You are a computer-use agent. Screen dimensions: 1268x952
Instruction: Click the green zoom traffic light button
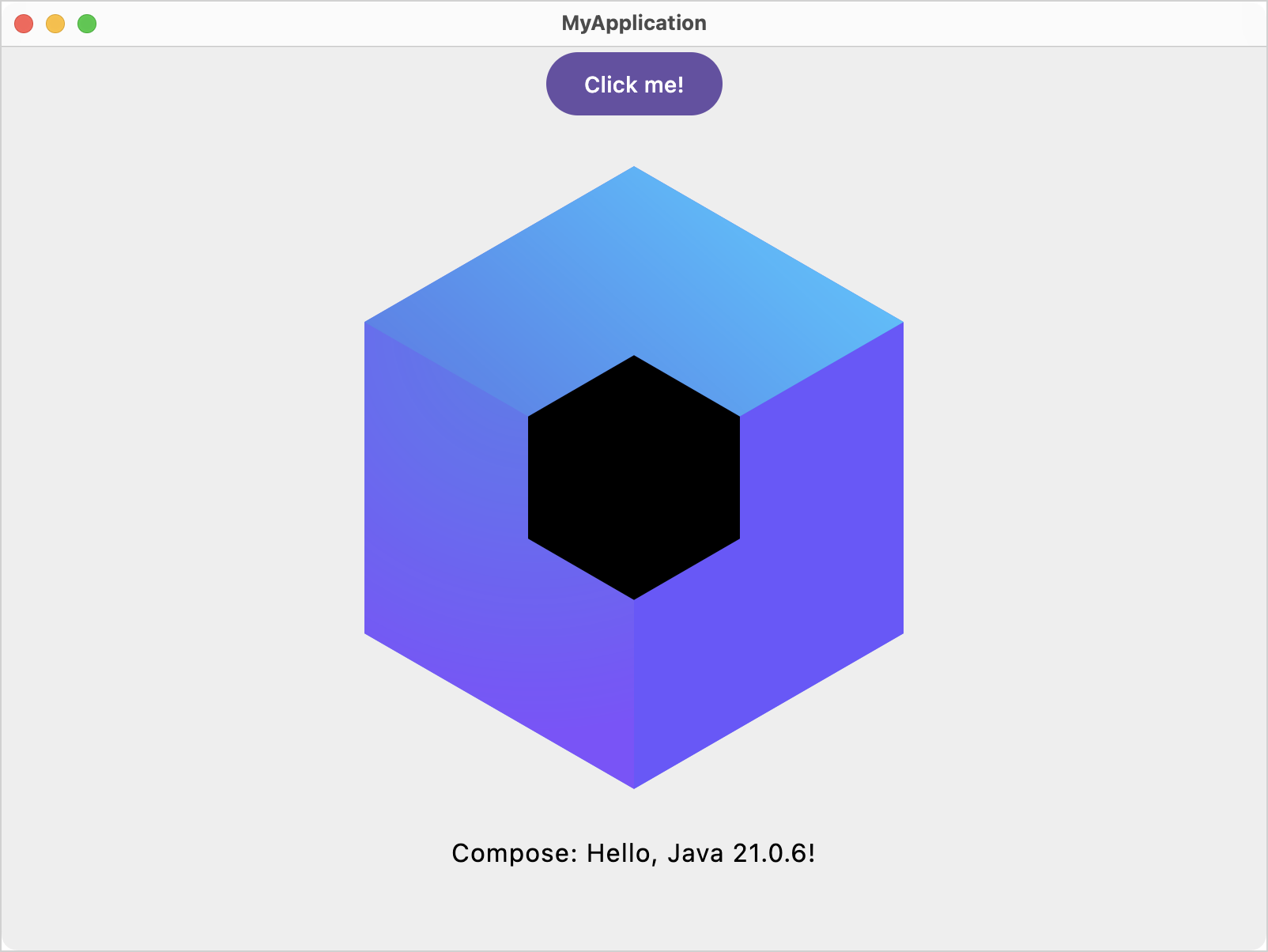85,25
